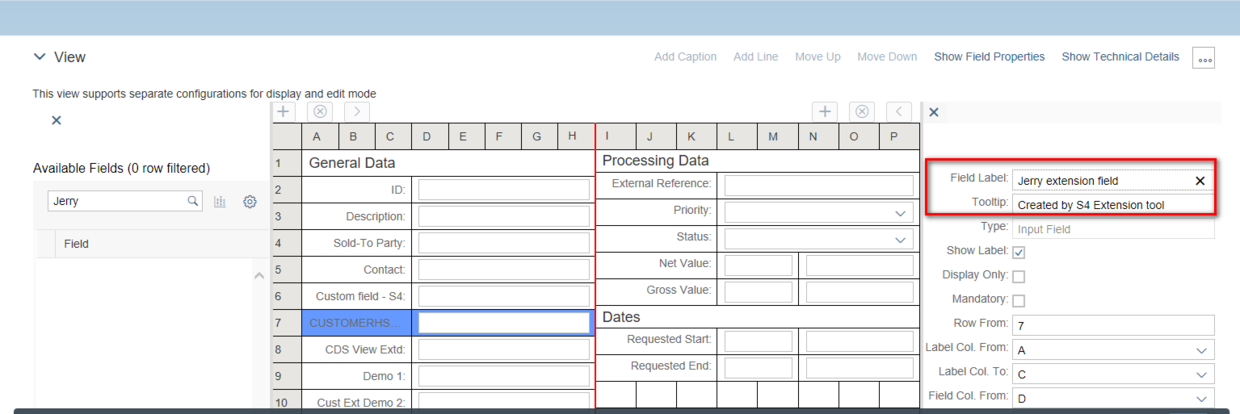The image size is (1240, 414).
Task: Click the remove icon above the General Data panel
Action: 319,112
